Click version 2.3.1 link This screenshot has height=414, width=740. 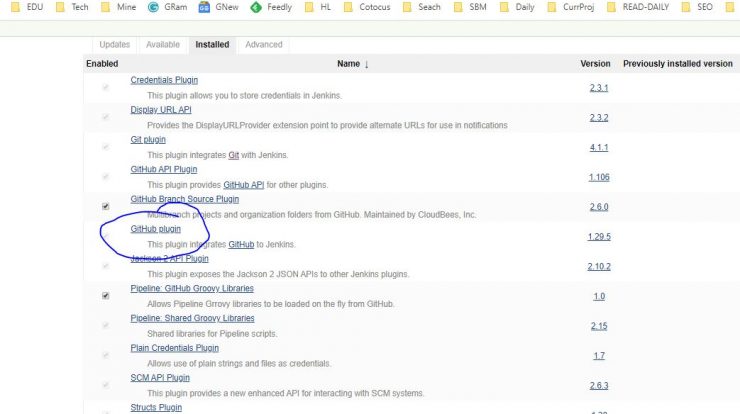pos(599,88)
